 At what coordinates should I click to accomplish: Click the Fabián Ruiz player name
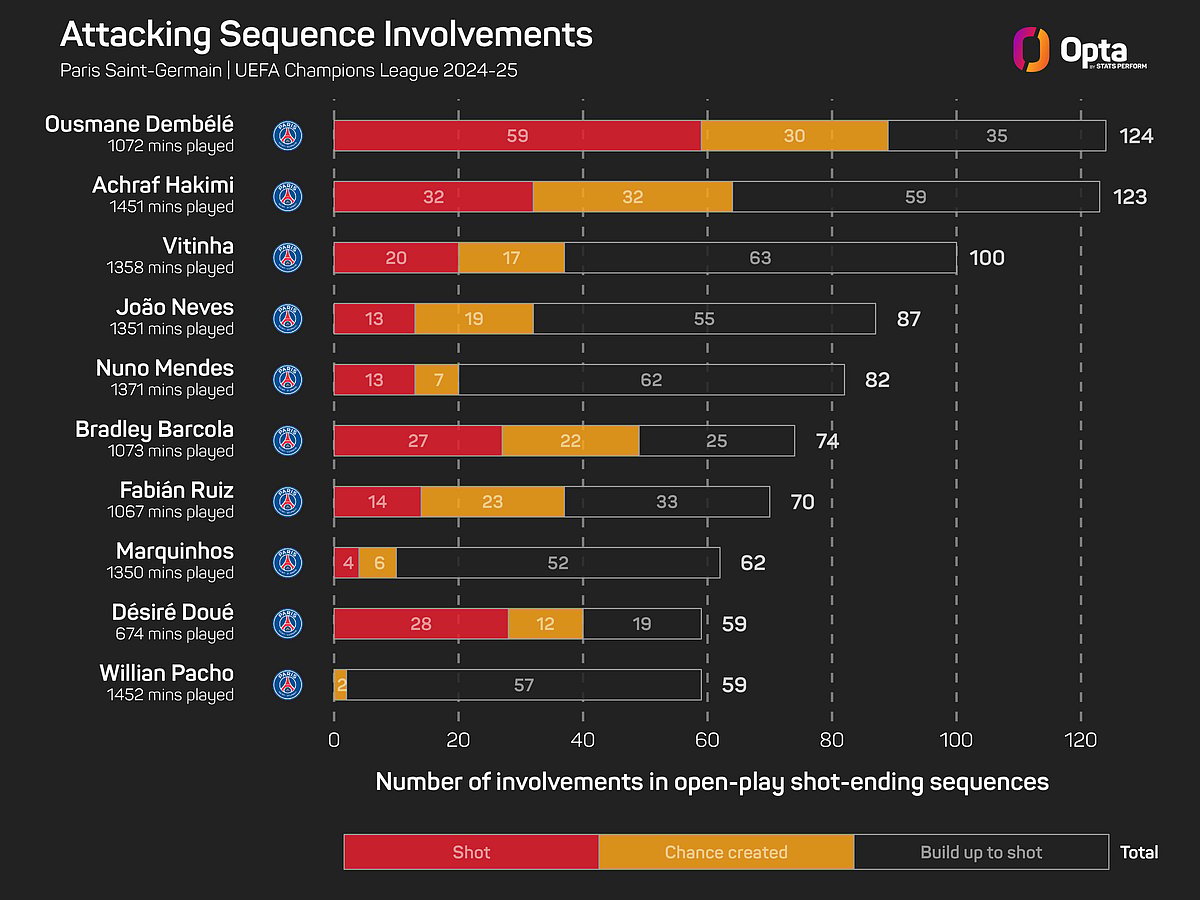tap(176, 490)
